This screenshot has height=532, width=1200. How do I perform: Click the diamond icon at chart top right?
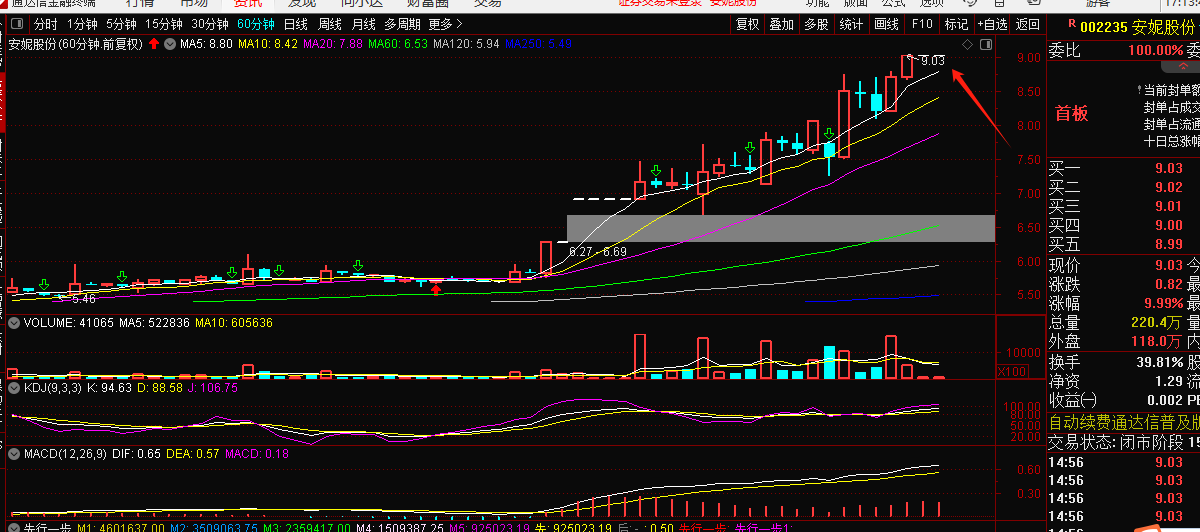[967, 46]
